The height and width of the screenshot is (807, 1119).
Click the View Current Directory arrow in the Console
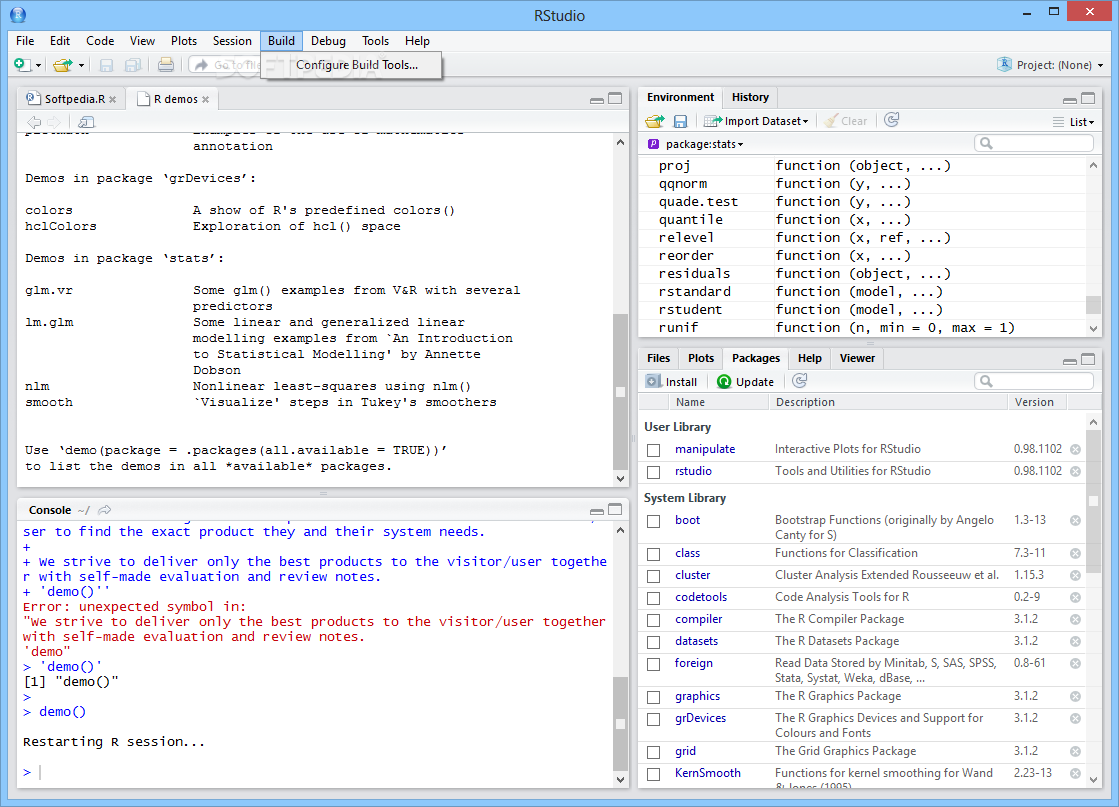click(105, 509)
